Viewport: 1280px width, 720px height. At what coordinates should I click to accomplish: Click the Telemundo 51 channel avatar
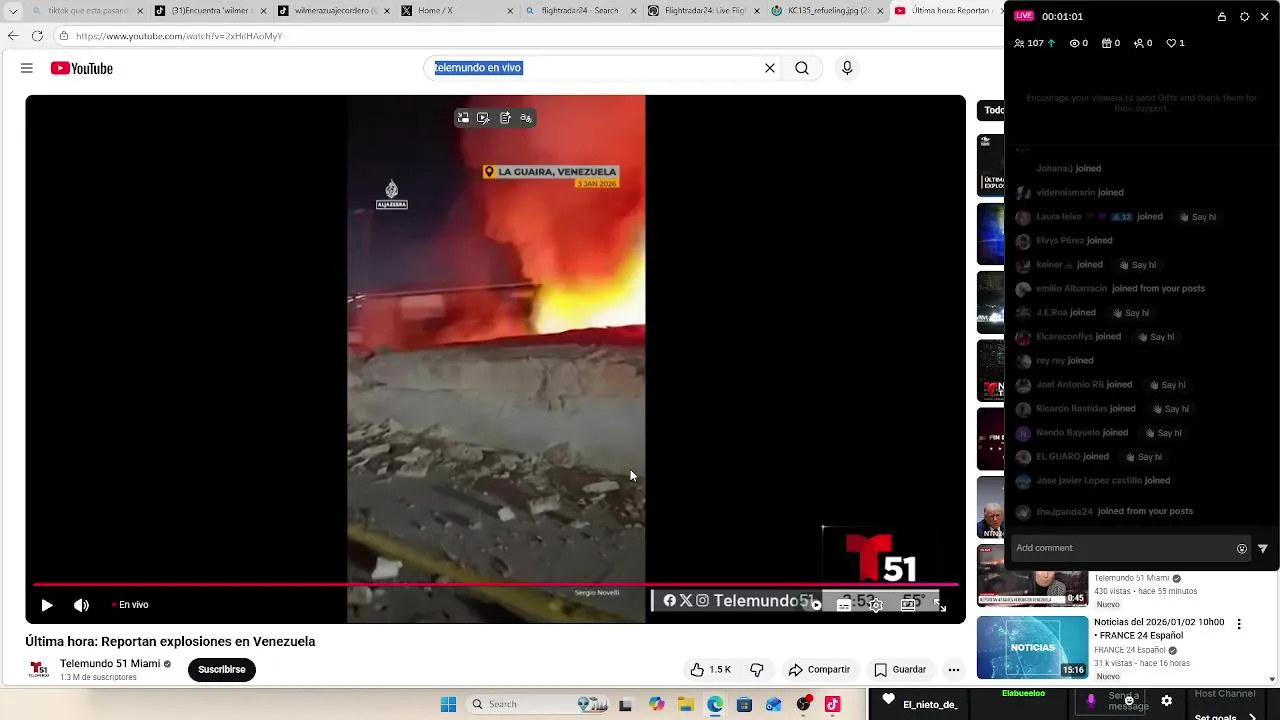point(39,670)
